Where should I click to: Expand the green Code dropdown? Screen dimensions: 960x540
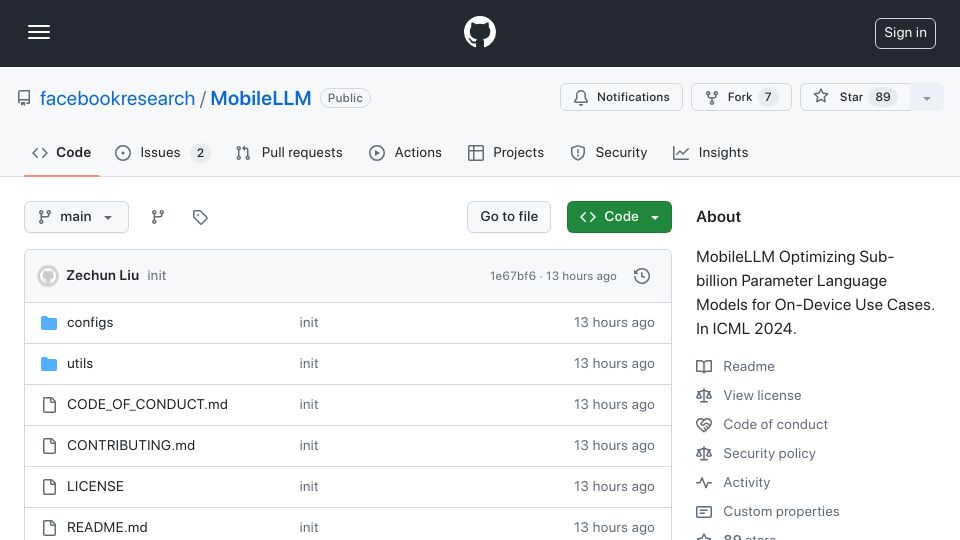pos(619,217)
